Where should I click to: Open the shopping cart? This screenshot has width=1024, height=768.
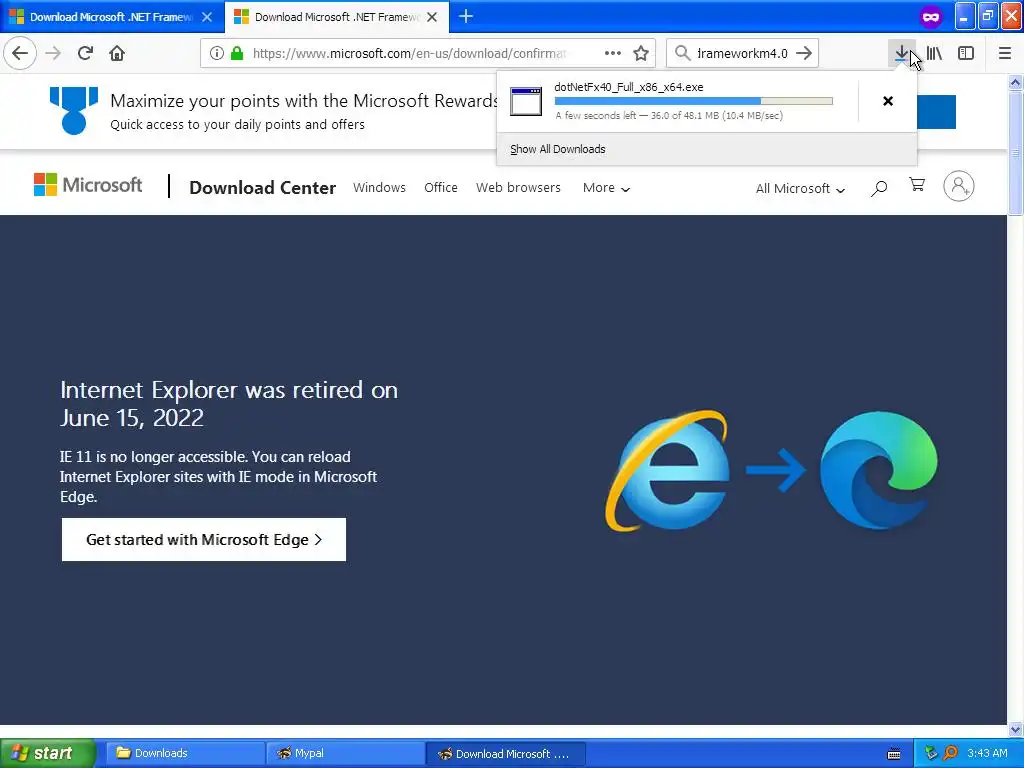(917, 185)
